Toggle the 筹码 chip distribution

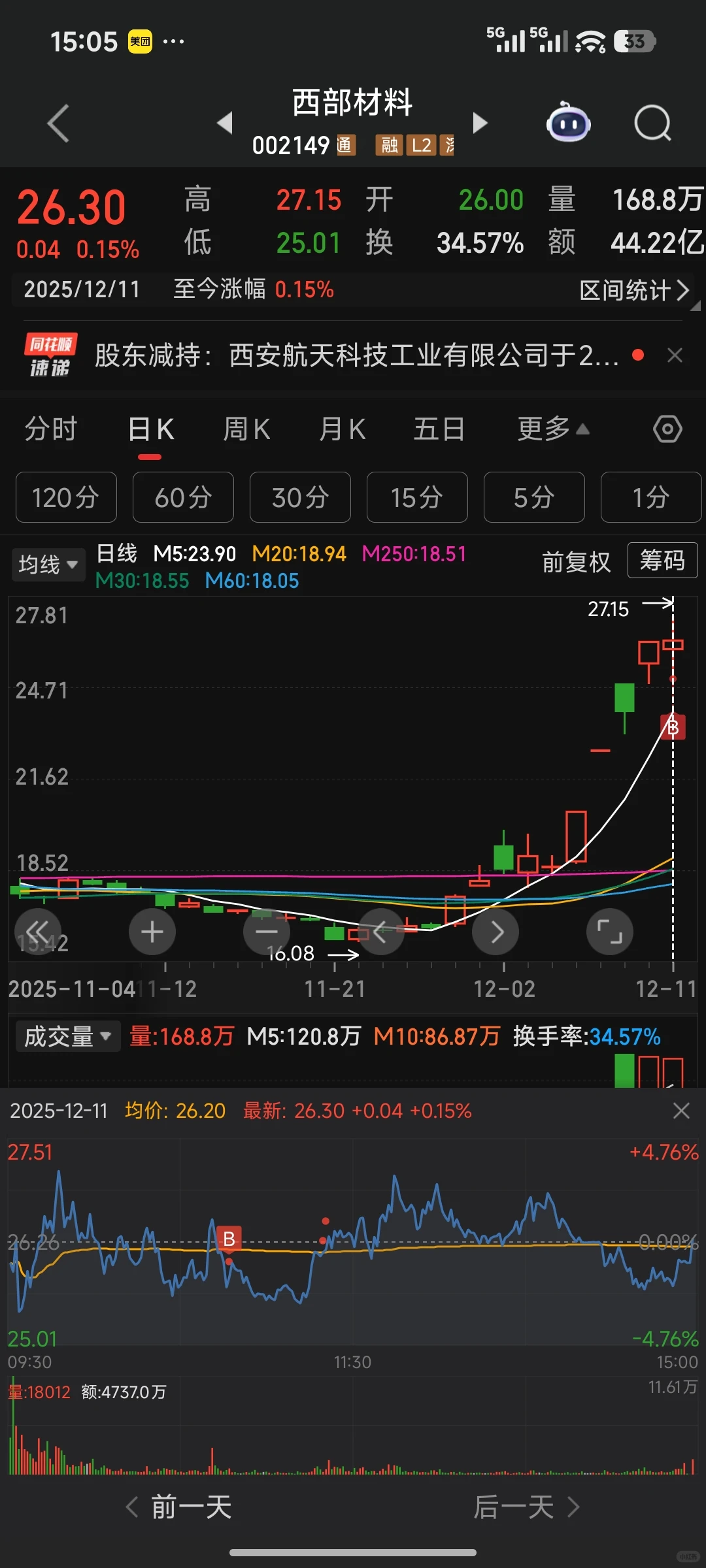(662, 561)
